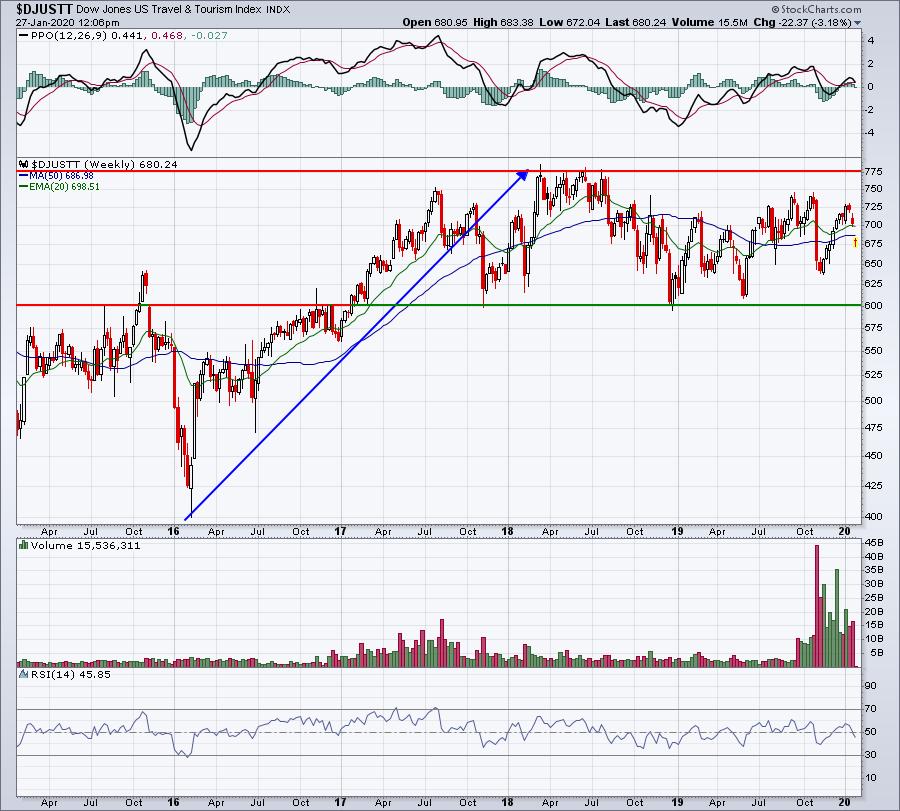The width and height of the screenshot is (900, 811).
Task: Click the RSI(14) 45.85 indicator label
Action: 71,674
